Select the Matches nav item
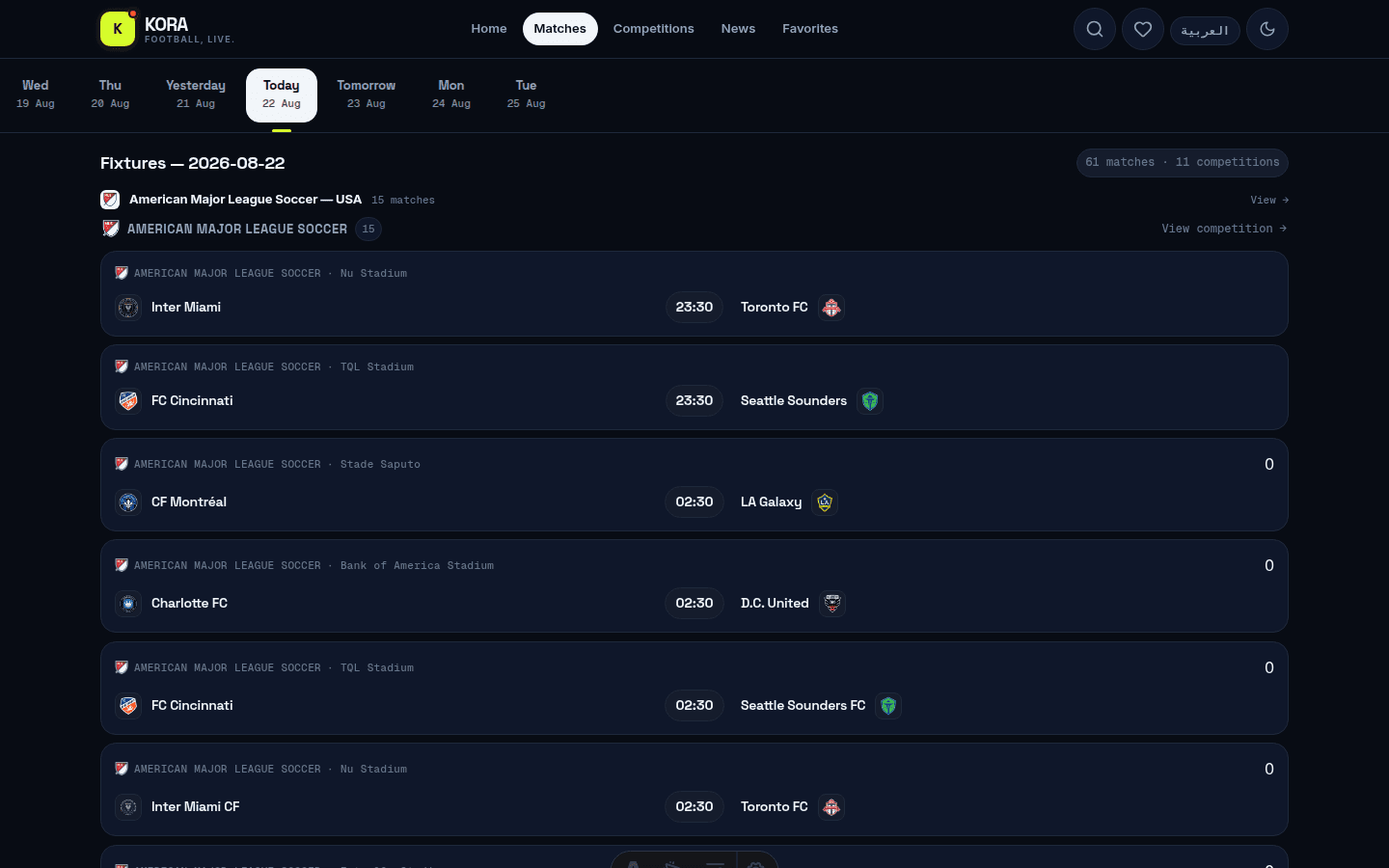This screenshot has height=868, width=1389. pyautogui.click(x=560, y=29)
